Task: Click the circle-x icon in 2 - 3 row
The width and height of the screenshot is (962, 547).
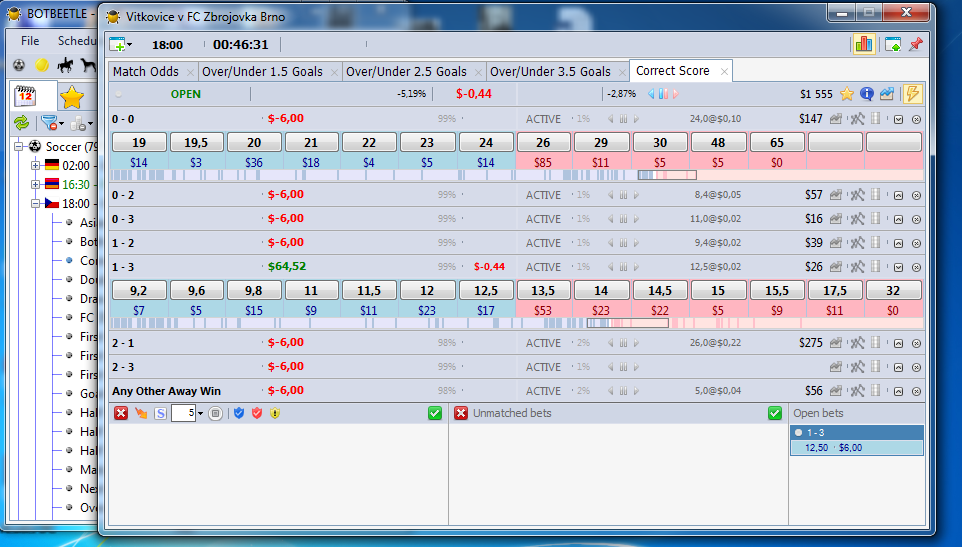Action: pyautogui.click(x=916, y=367)
